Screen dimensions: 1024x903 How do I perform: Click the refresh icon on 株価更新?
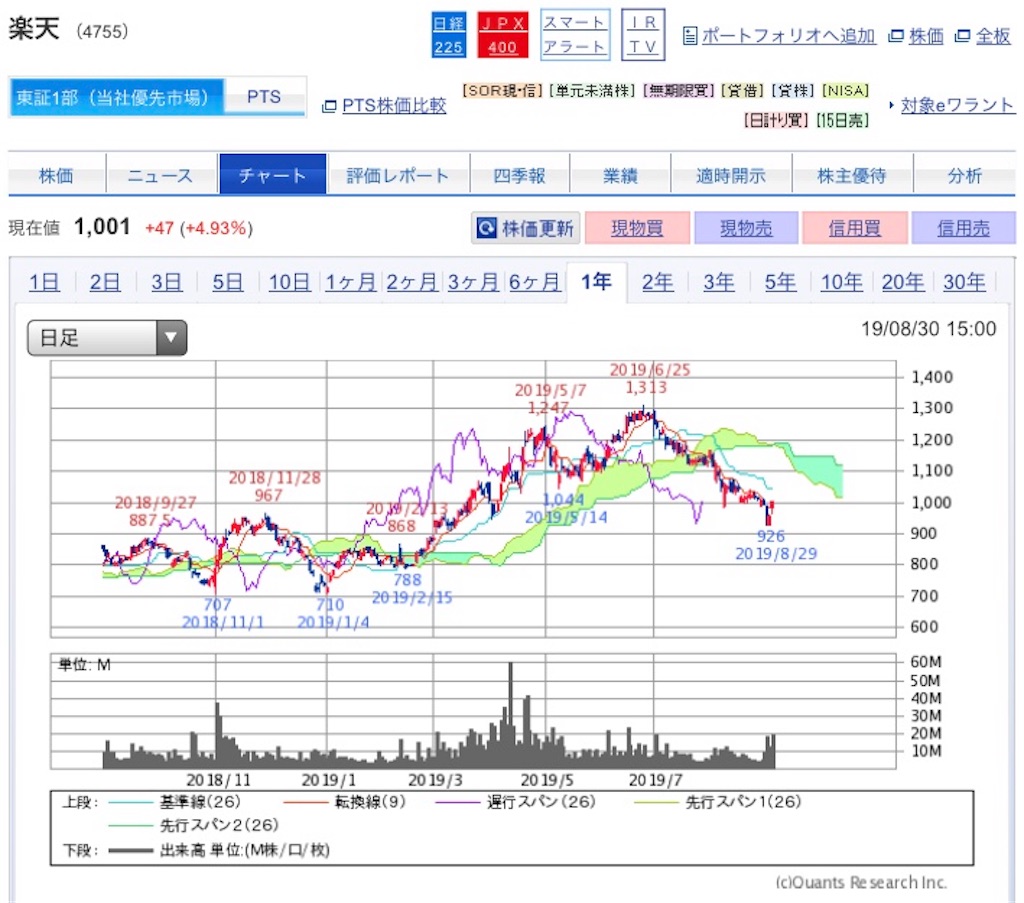click(487, 228)
